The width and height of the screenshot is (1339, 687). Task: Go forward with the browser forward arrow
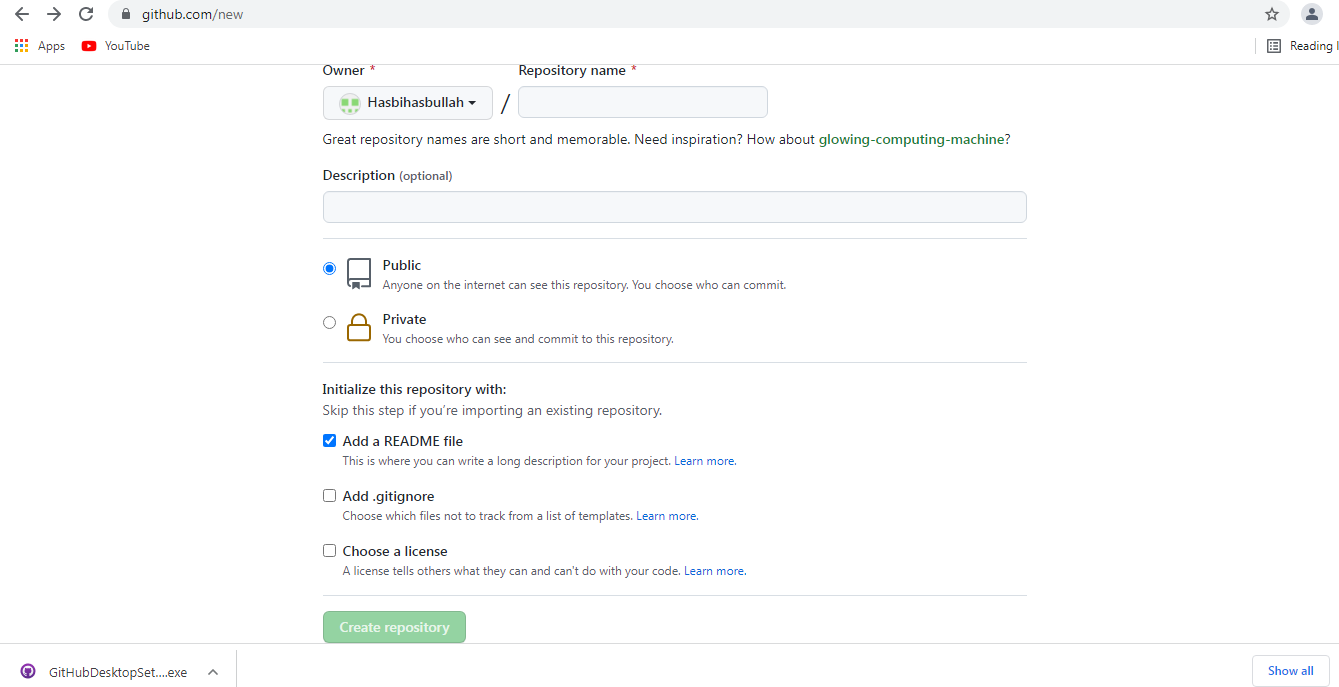click(54, 14)
